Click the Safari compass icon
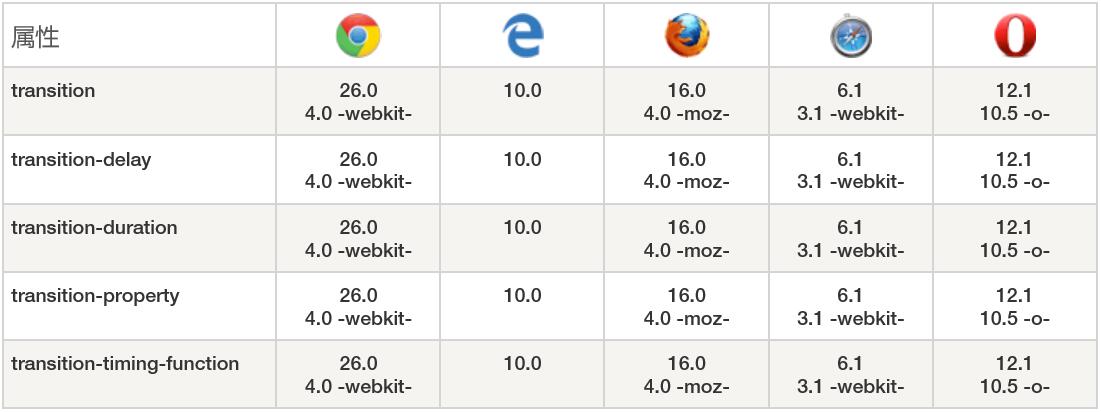The height and width of the screenshot is (412, 1101). [851, 36]
